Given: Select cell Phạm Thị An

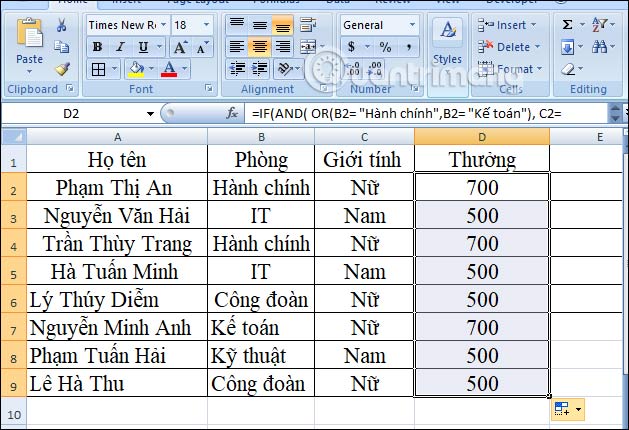Looking at the screenshot, I should click(x=117, y=187).
